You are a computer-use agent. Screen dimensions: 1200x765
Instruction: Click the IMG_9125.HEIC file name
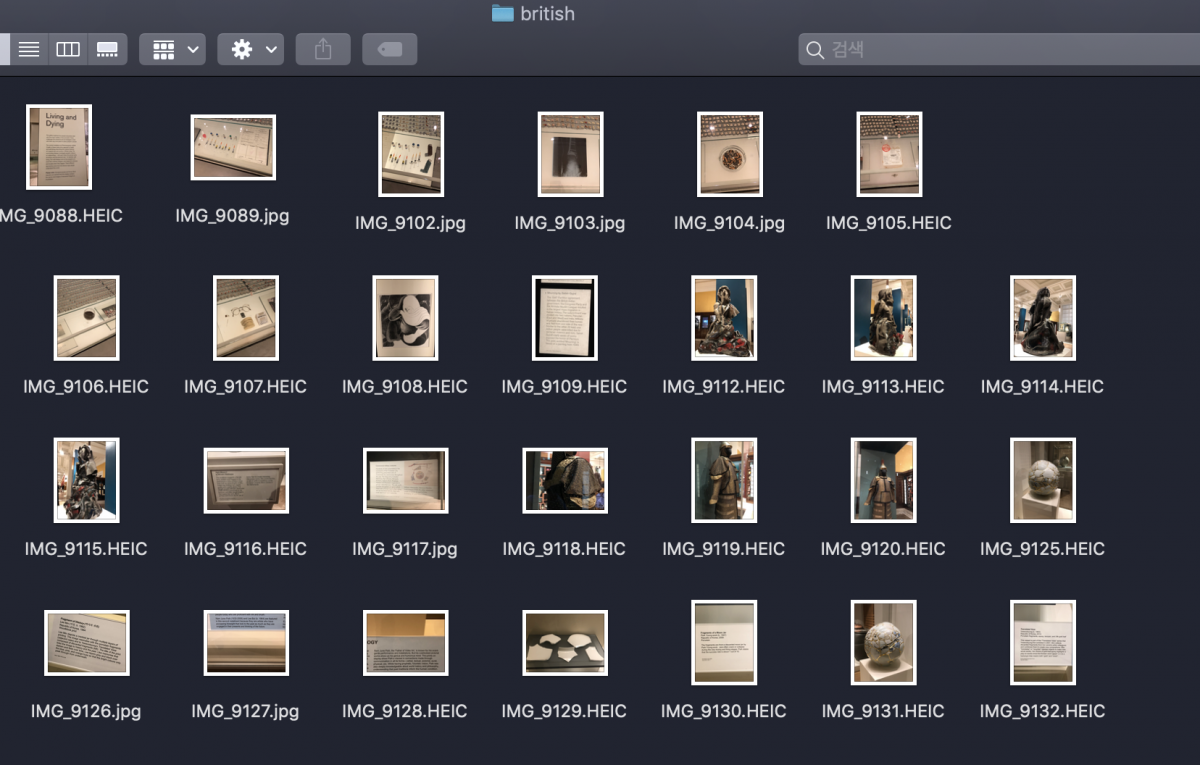coord(1042,549)
